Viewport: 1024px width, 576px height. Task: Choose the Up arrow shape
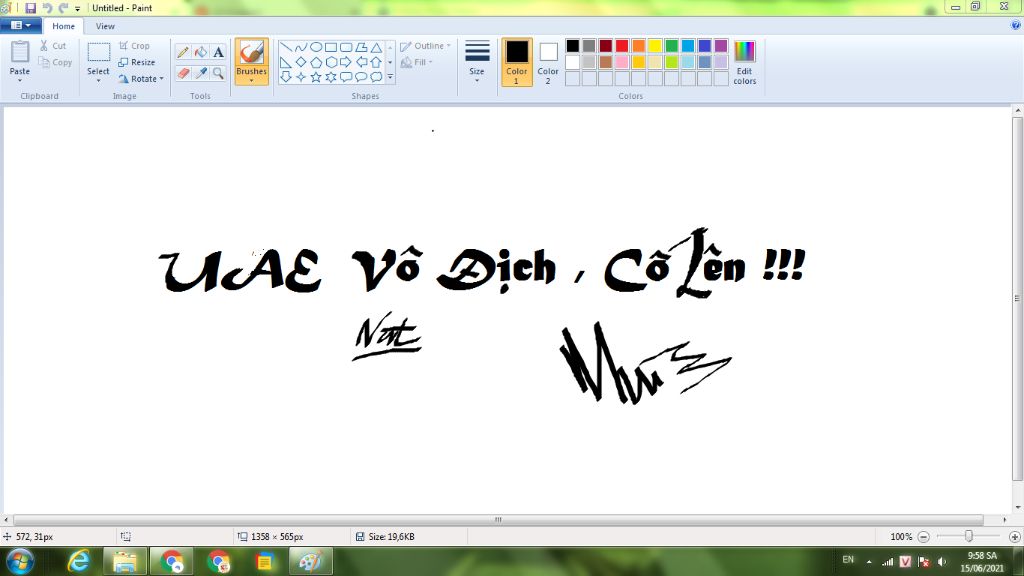(x=376, y=62)
